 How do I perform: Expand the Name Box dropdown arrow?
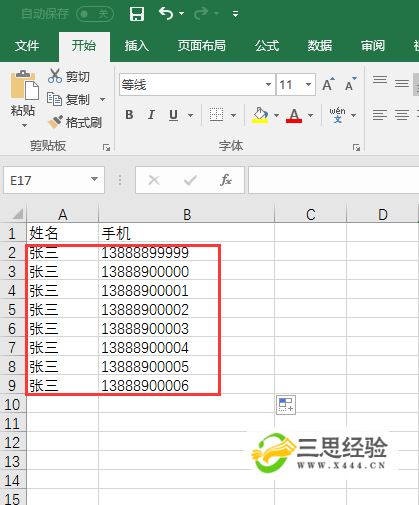[94, 180]
